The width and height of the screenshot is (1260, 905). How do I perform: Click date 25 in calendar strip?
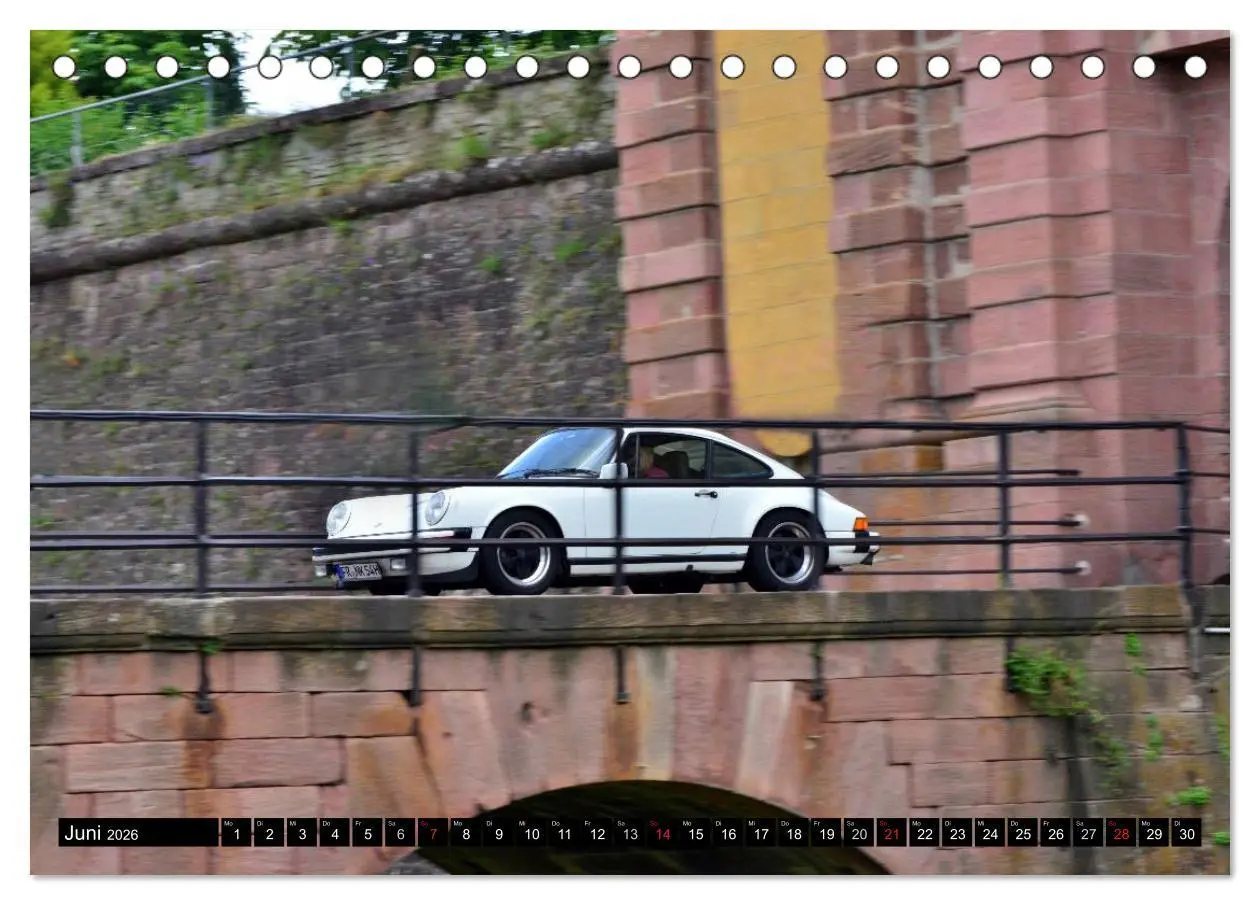[1022, 833]
